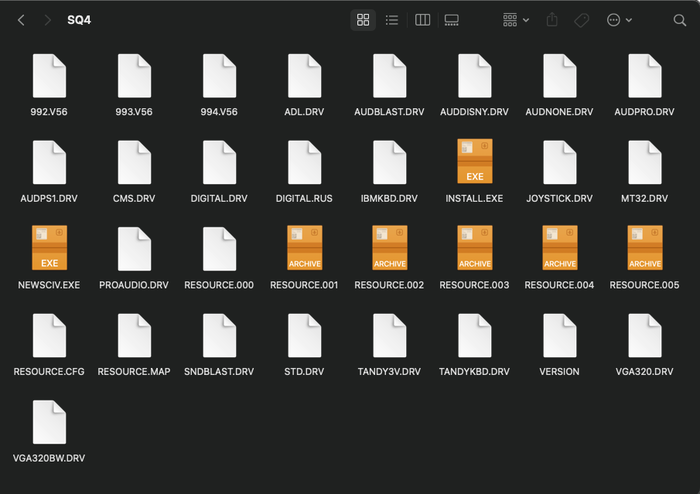Open the Finder search
The width and height of the screenshot is (700, 494).
click(680, 20)
